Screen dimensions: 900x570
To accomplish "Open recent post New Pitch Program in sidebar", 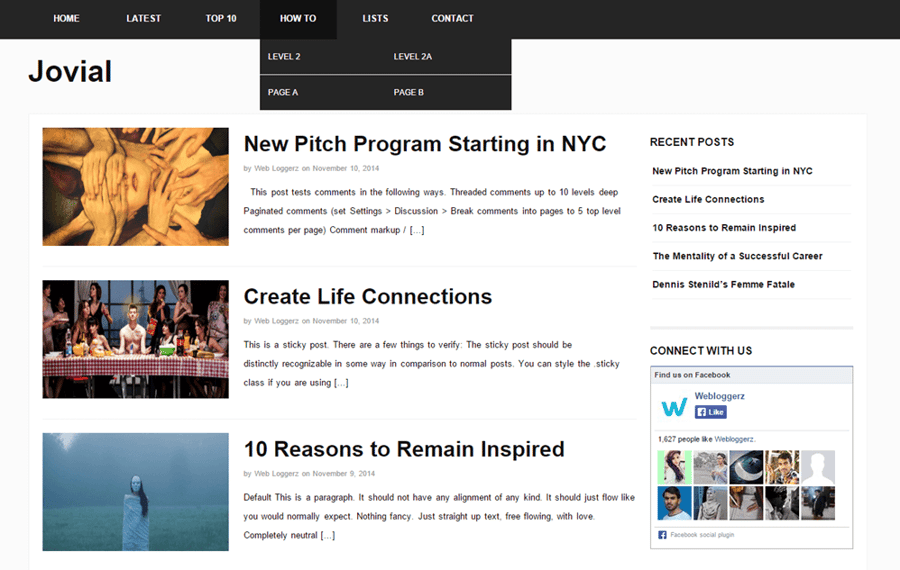I will (x=732, y=171).
